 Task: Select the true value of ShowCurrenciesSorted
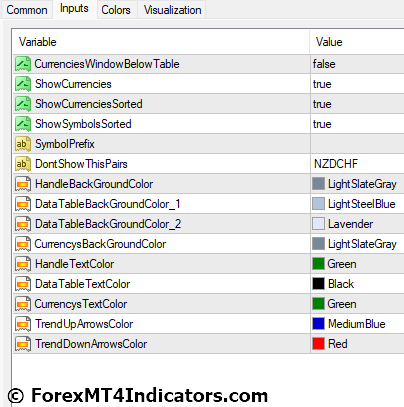[322, 104]
